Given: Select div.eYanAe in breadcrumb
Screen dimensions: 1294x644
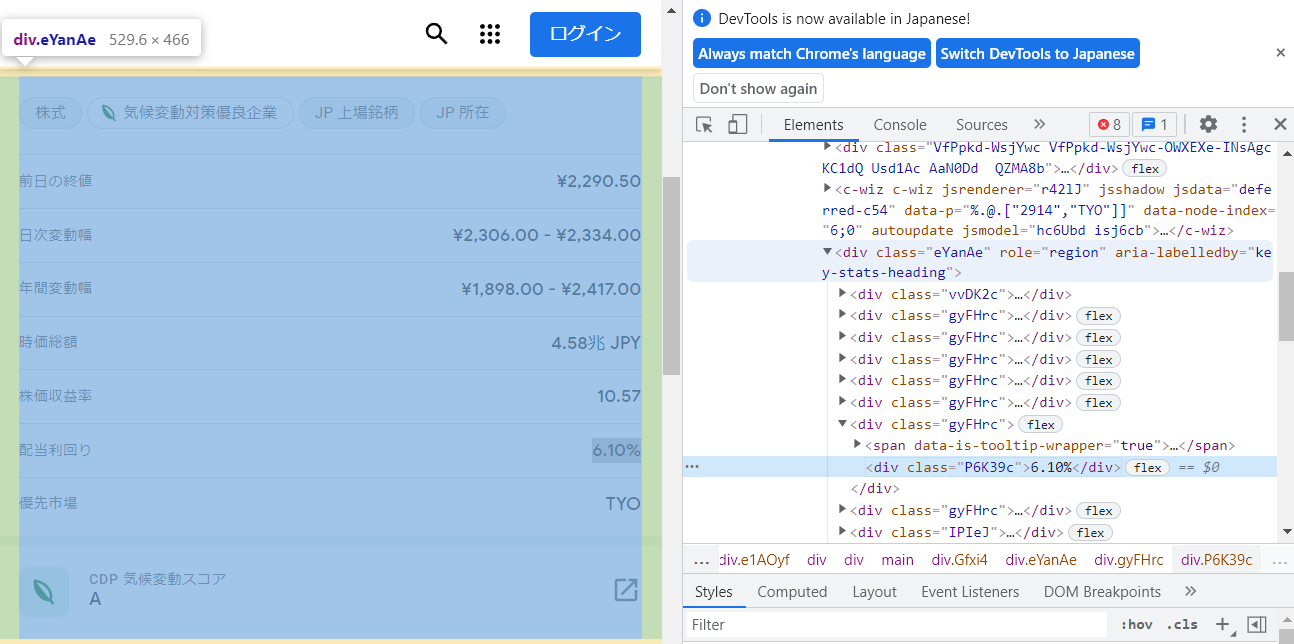Looking at the screenshot, I should point(1041,560).
